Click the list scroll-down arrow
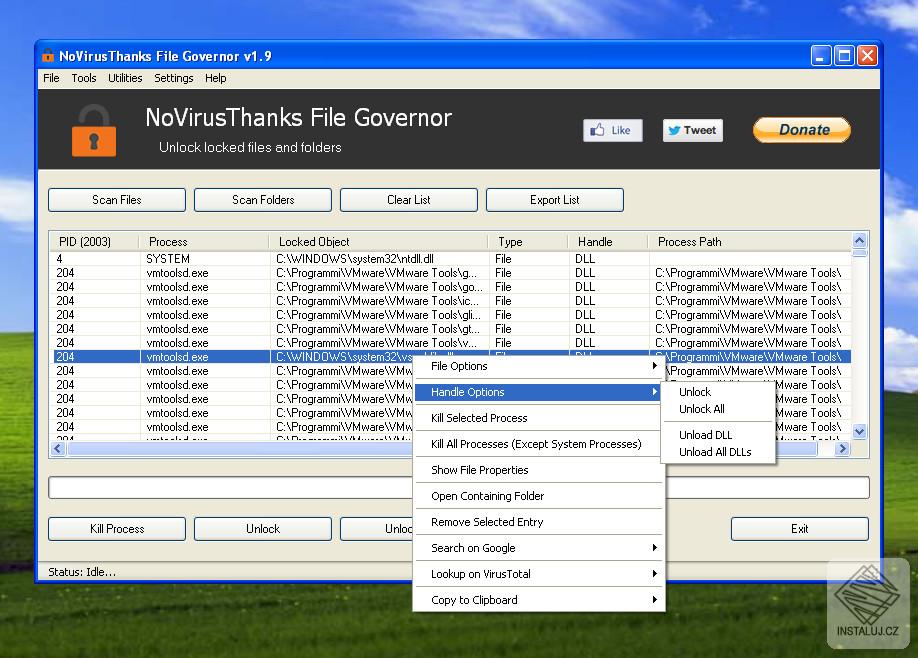 pos(859,432)
